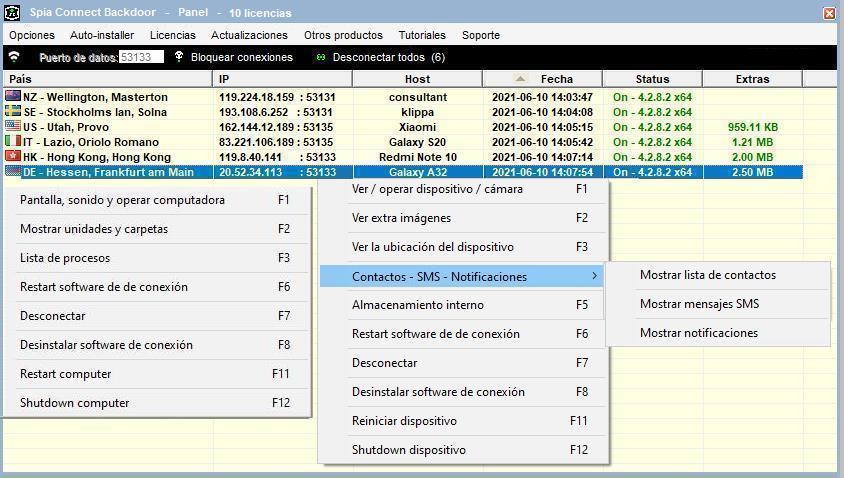Viewport: 844px width, 478px height.
Task: Click the Extras value 2.00 MB
Action: [752, 157]
